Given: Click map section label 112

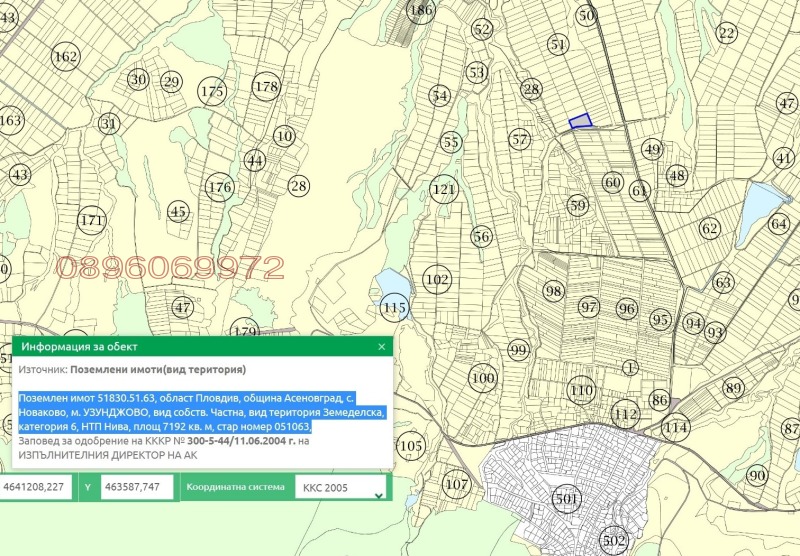Looking at the screenshot, I should click(x=626, y=414).
